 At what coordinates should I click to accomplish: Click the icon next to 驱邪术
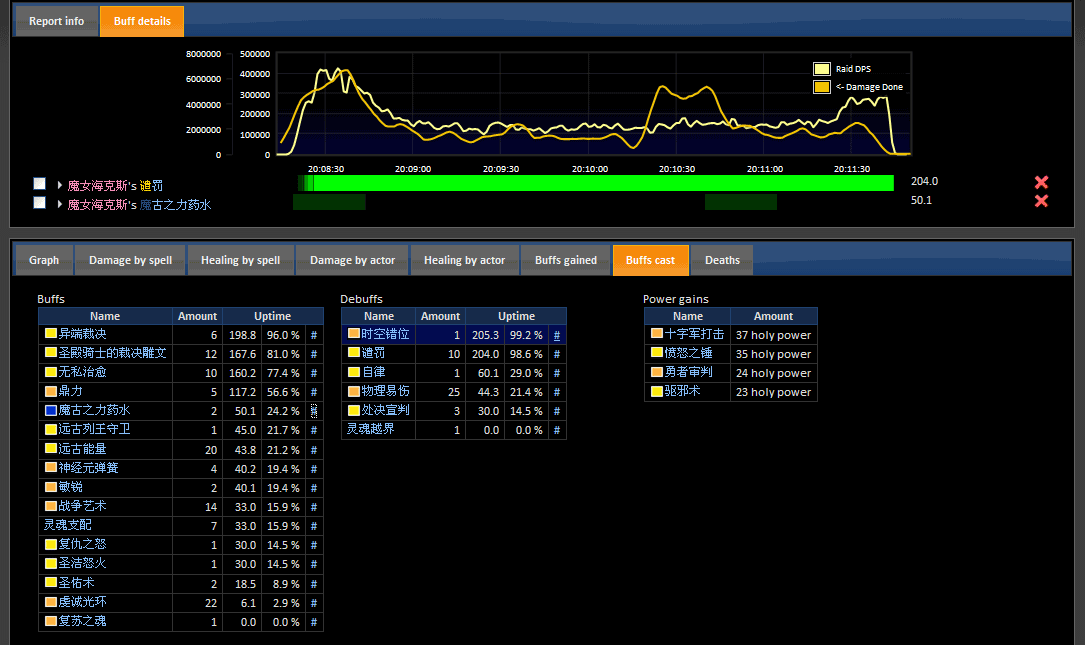click(x=657, y=391)
